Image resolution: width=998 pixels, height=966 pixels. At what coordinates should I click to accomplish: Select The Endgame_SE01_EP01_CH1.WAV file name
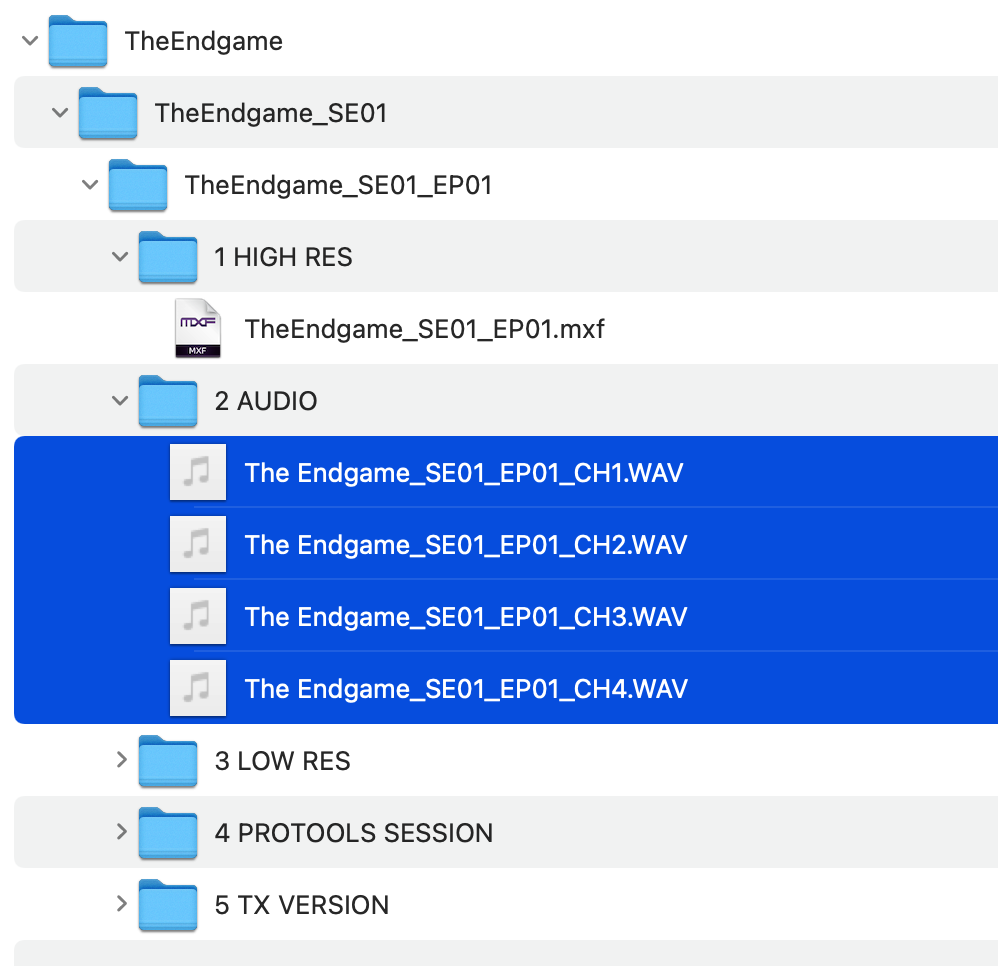[x=464, y=473]
